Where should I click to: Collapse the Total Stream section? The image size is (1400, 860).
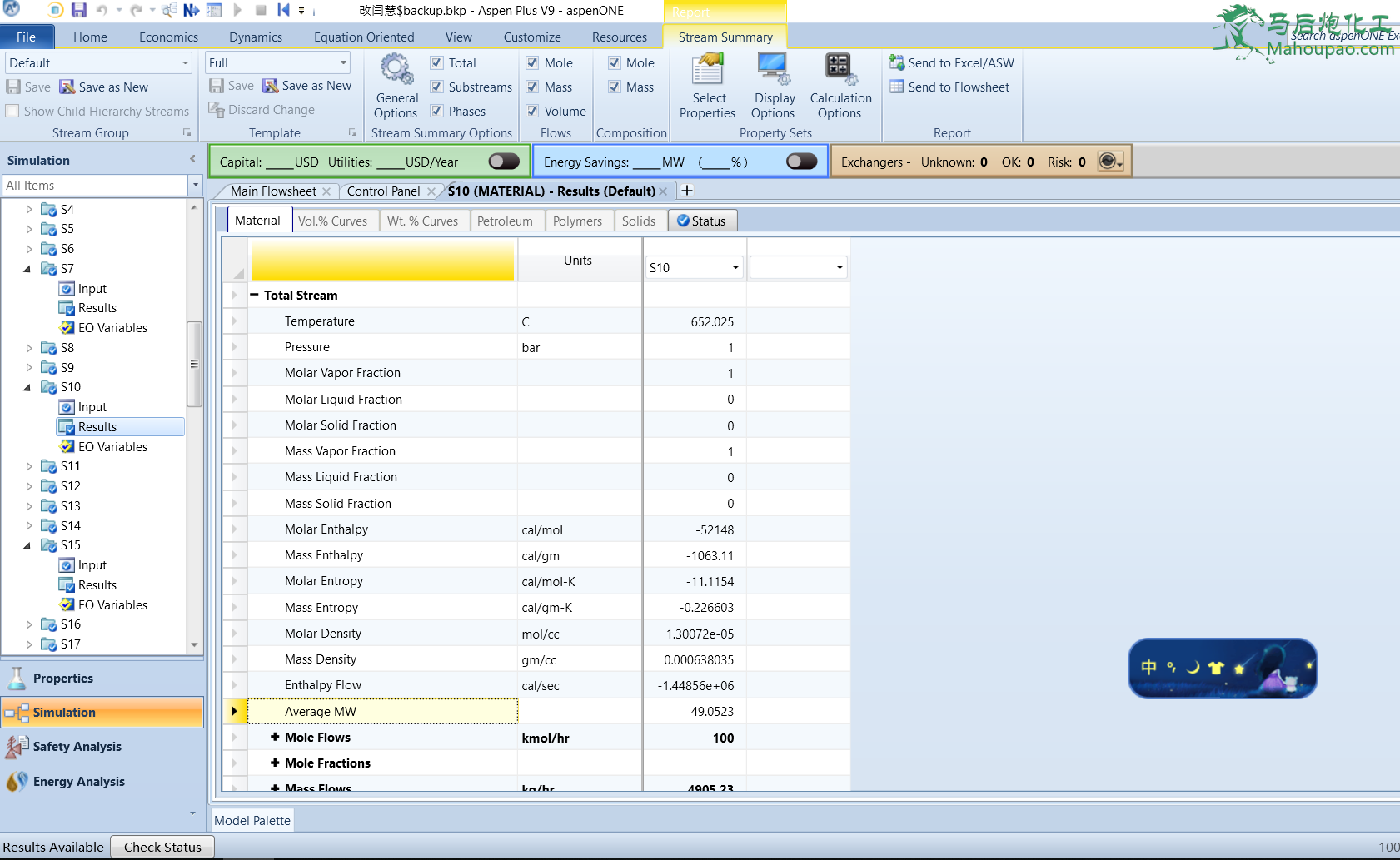pos(255,295)
